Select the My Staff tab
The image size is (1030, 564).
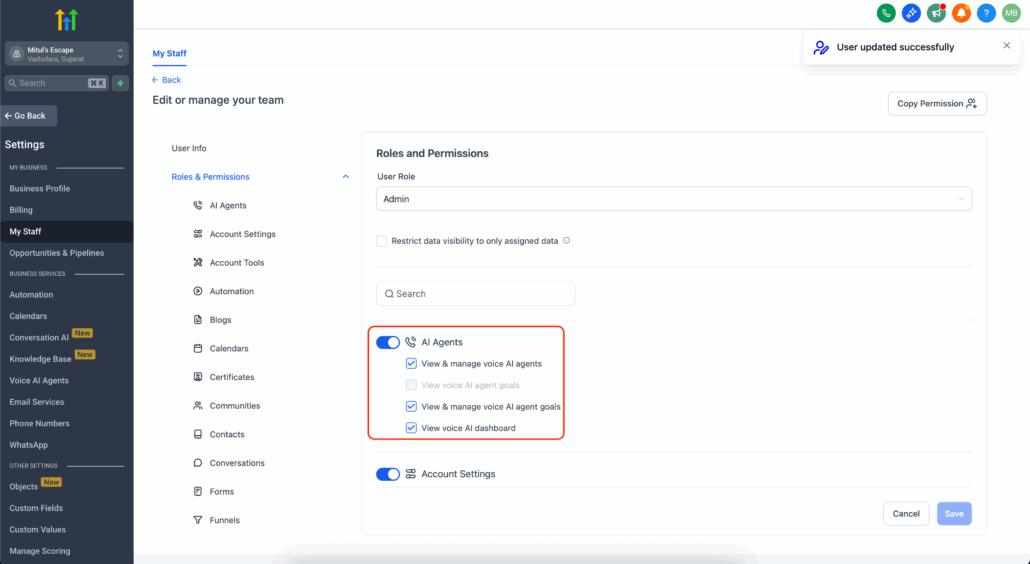click(x=169, y=53)
